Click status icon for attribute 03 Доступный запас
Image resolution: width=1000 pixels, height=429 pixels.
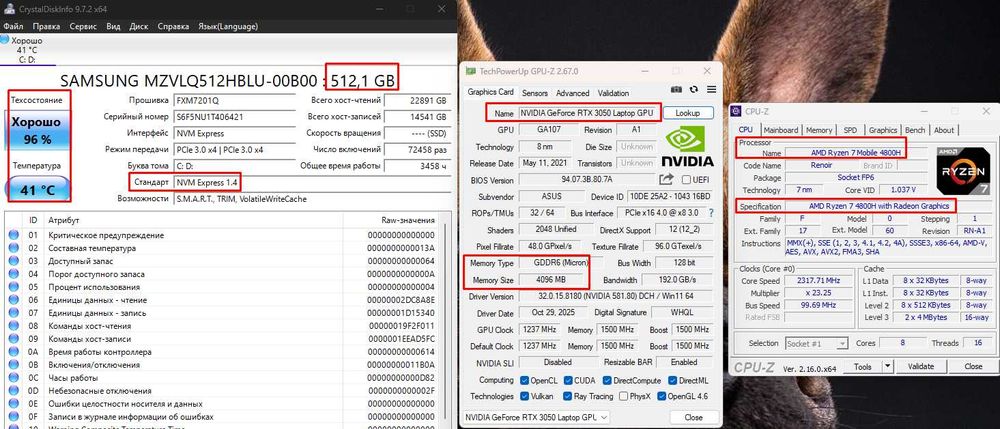[13, 261]
